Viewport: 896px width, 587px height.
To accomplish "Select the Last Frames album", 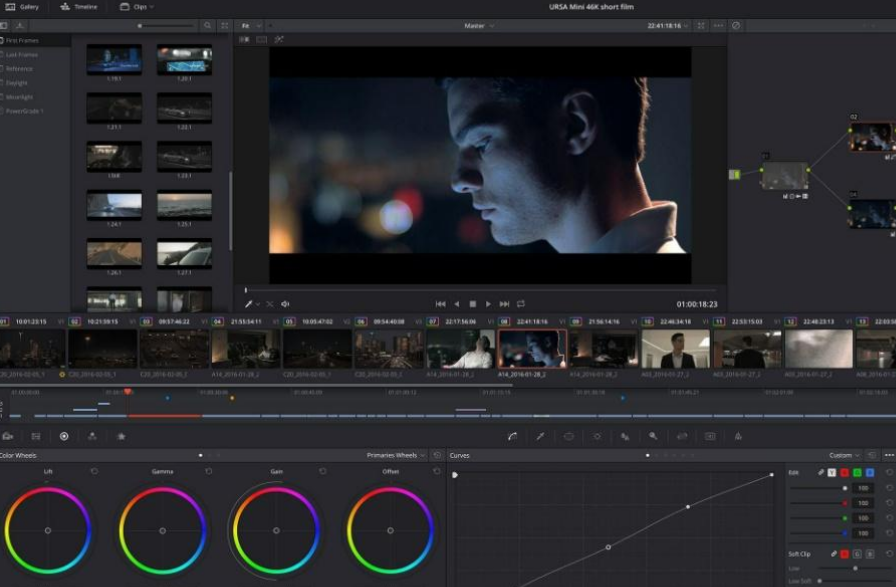I will 22,54.
